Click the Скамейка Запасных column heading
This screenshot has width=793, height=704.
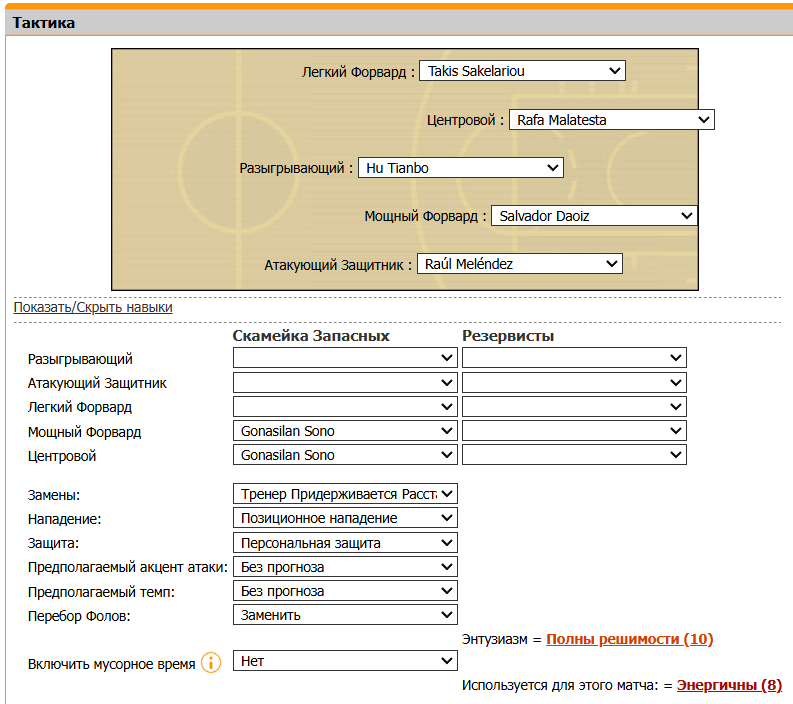click(311, 336)
